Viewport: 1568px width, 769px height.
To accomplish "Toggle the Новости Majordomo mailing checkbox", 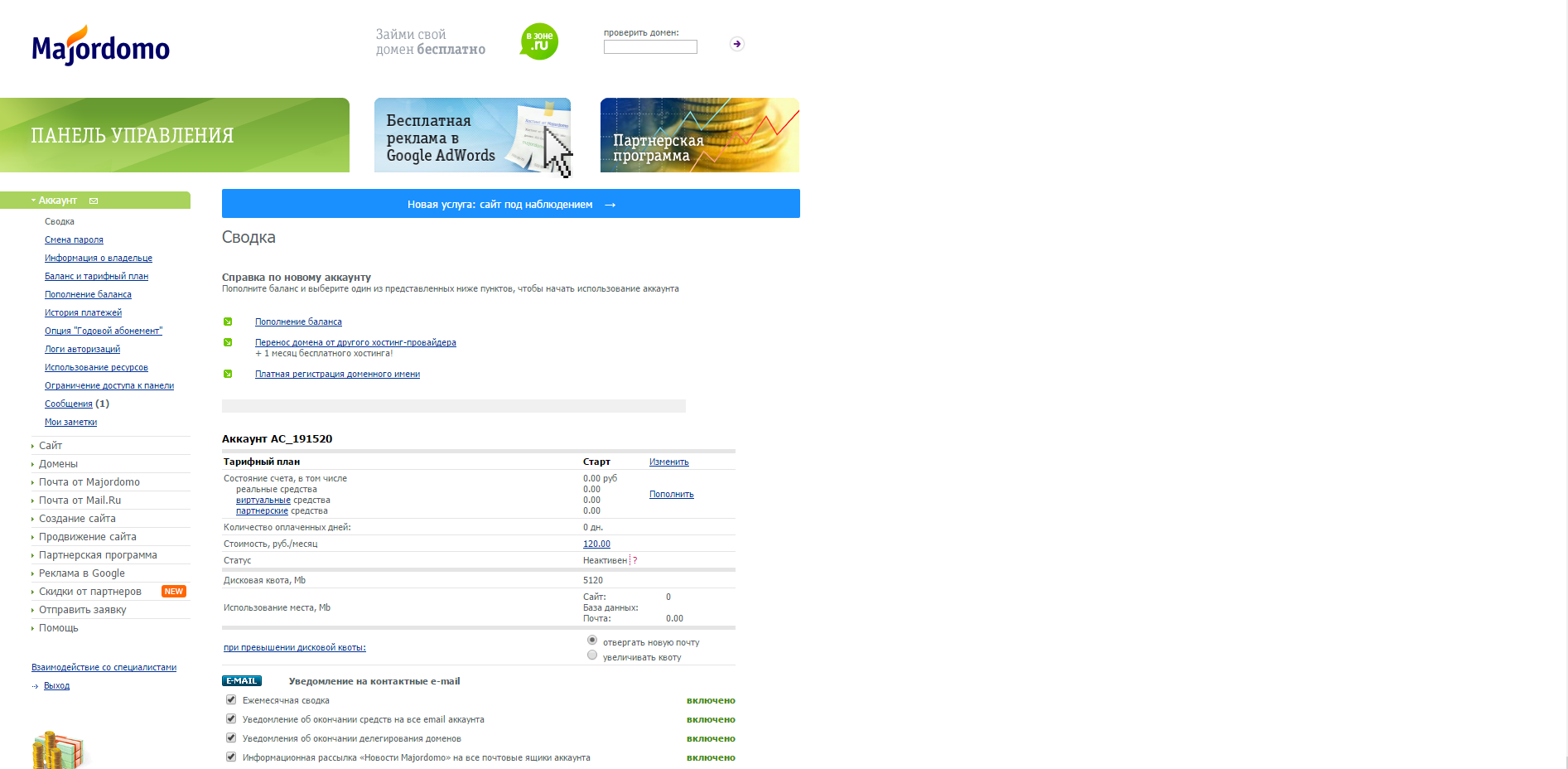I will [231, 757].
